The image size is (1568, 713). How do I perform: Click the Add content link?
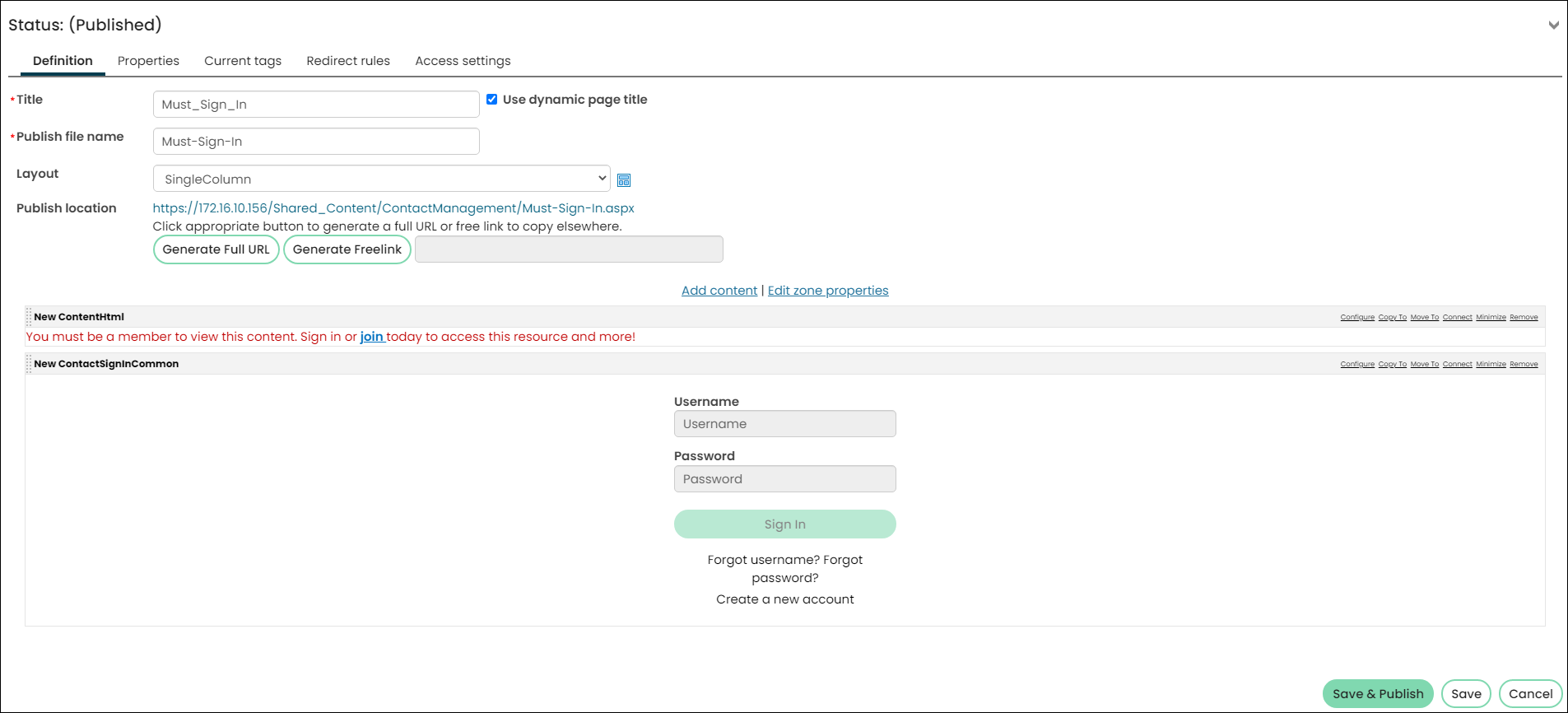point(719,291)
